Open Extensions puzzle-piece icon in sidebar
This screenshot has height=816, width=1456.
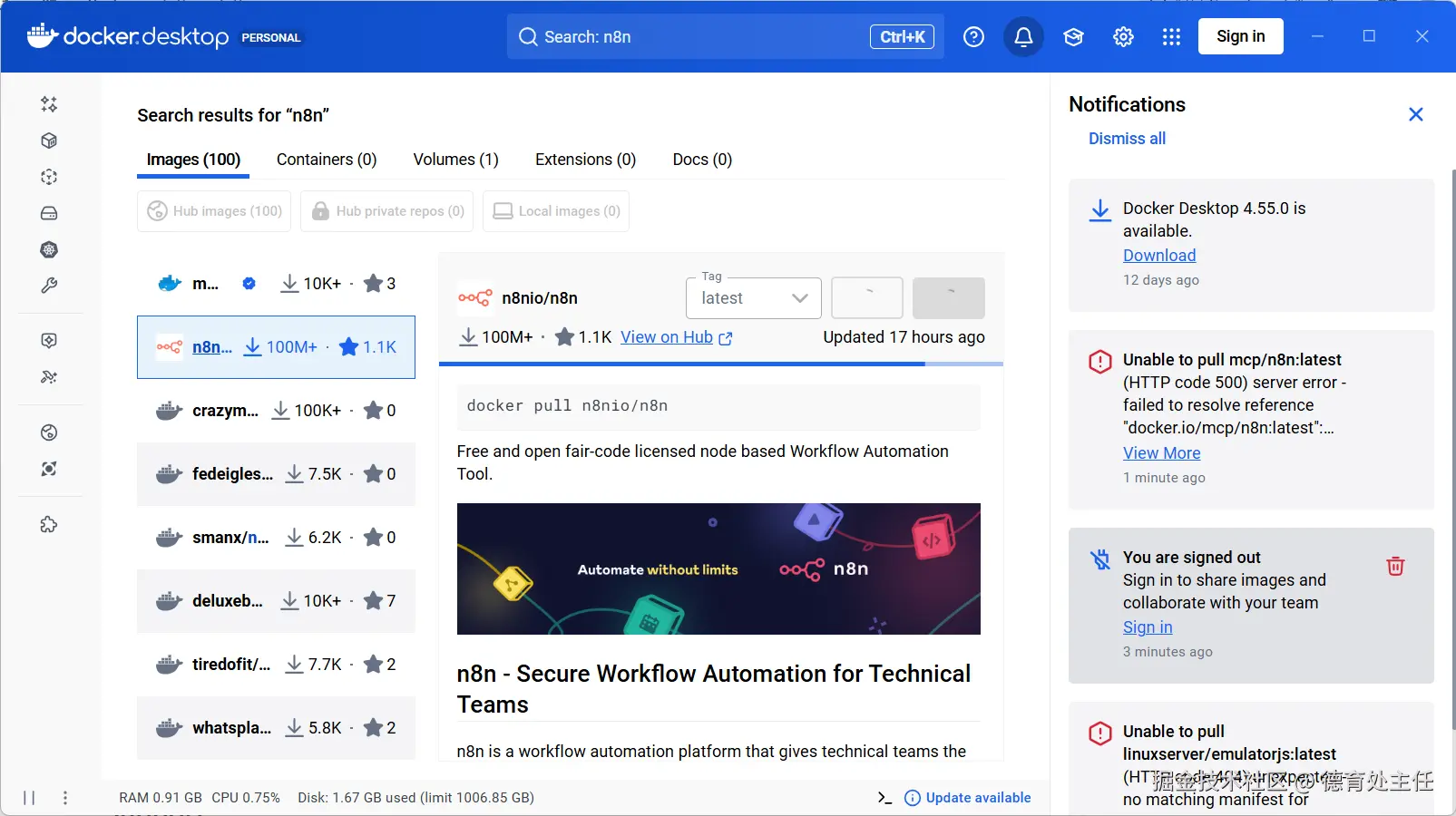pyautogui.click(x=49, y=525)
